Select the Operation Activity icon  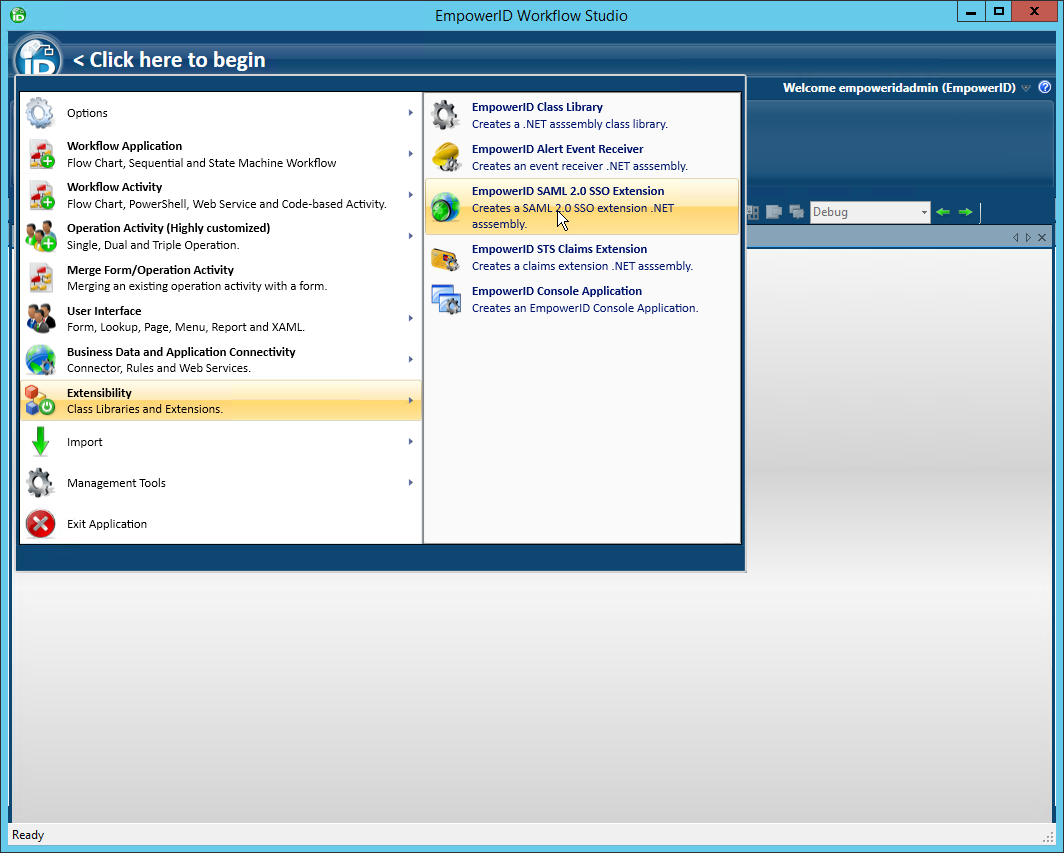pos(40,234)
